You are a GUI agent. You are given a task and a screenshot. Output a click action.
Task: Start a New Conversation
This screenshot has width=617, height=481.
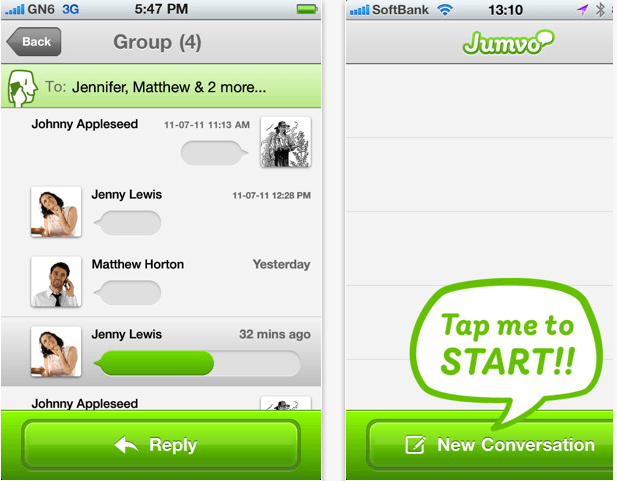click(x=491, y=445)
